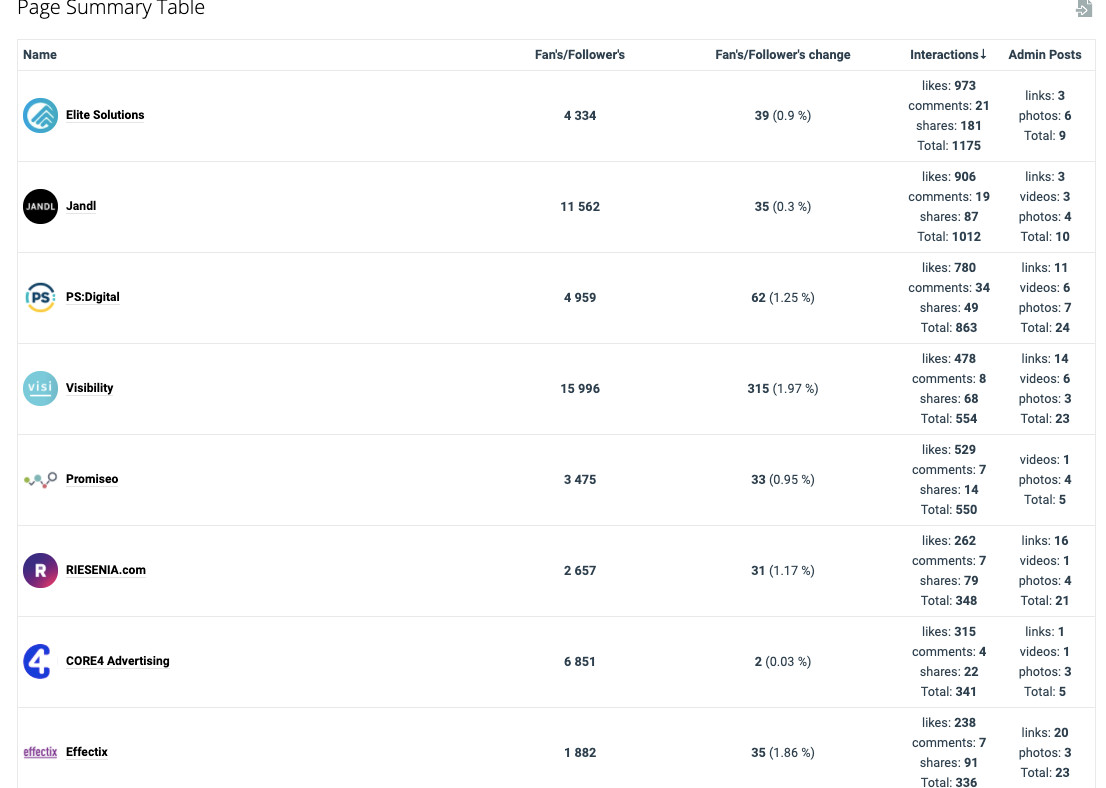Open the RIESENIA.com page link
Viewport: 1106px width, 788px height.
coord(106,570)
